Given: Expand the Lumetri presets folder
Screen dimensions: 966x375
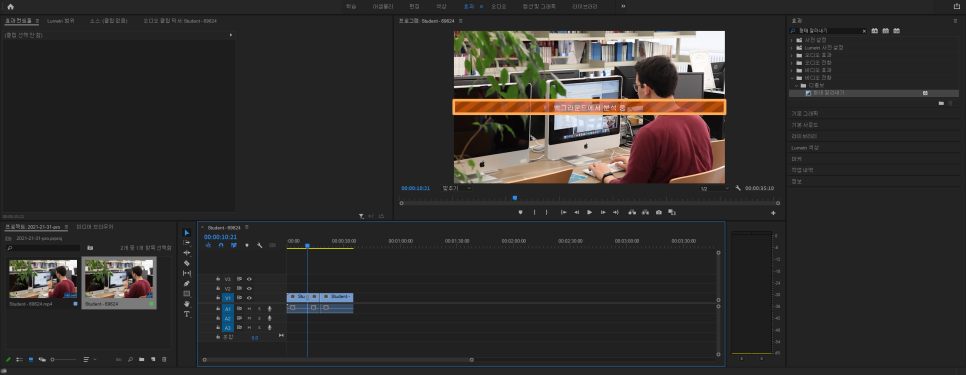Looking at the screenshot, I should click(x=792, y=47).
